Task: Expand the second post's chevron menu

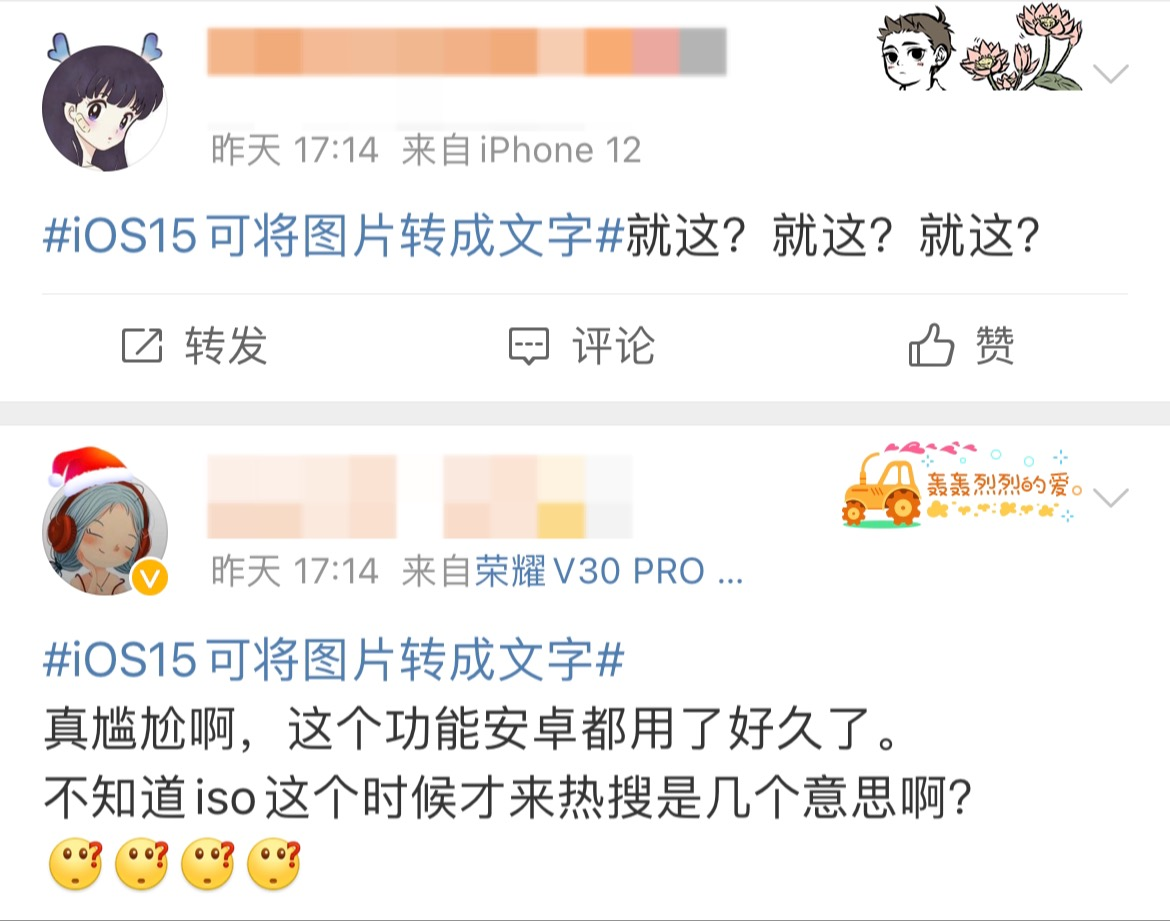Action: (x=1110, y=497)
